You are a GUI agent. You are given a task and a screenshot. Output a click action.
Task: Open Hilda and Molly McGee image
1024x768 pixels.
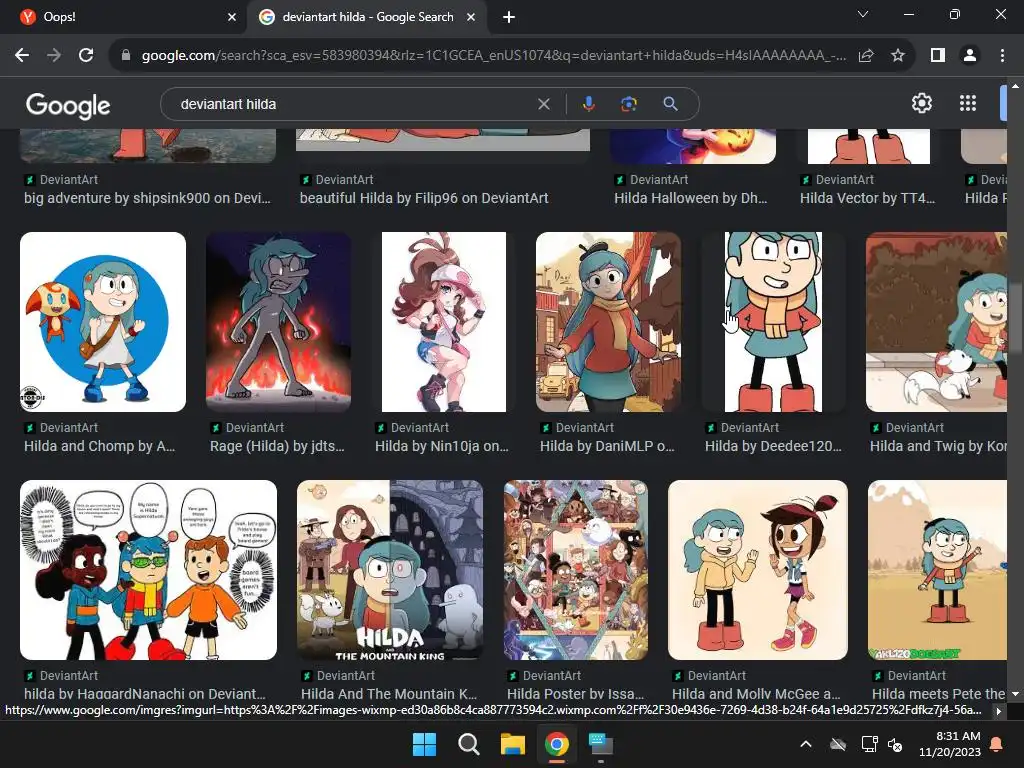tap(758, 570)
